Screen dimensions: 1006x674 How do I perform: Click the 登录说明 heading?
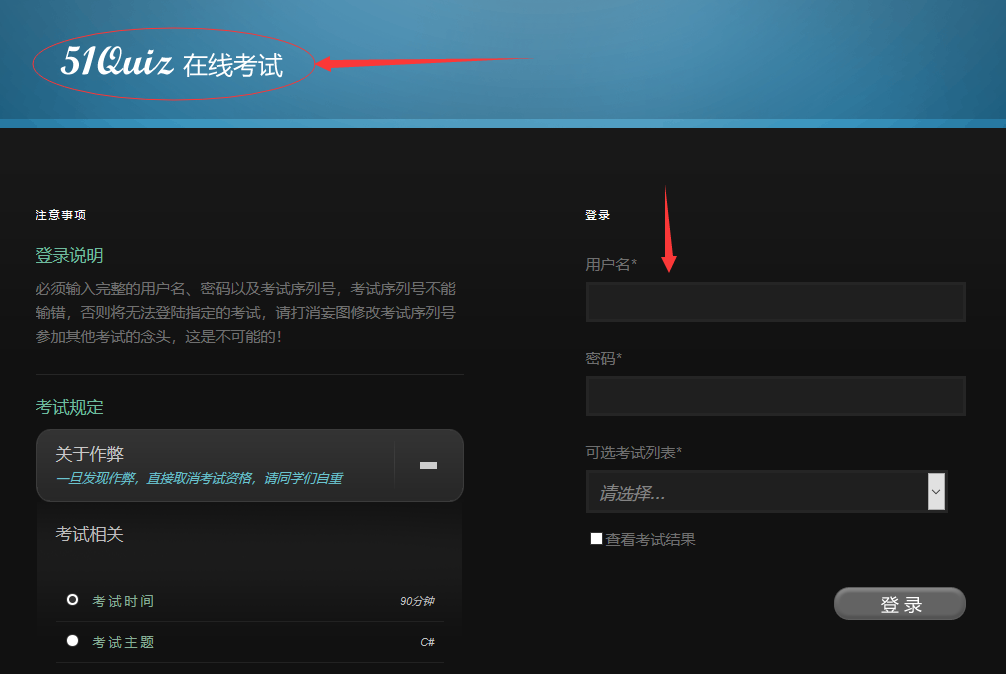(69, 256)
